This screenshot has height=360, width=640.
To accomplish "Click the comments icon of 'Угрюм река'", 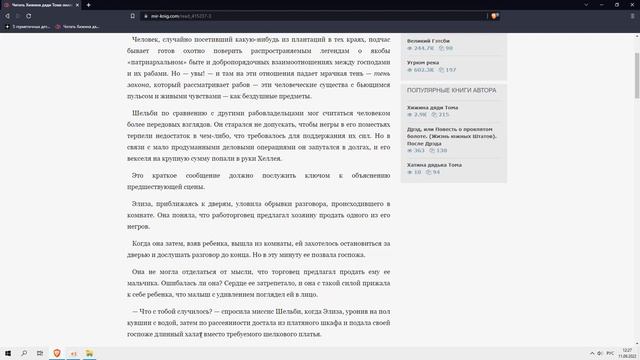I will pos(441,70).
